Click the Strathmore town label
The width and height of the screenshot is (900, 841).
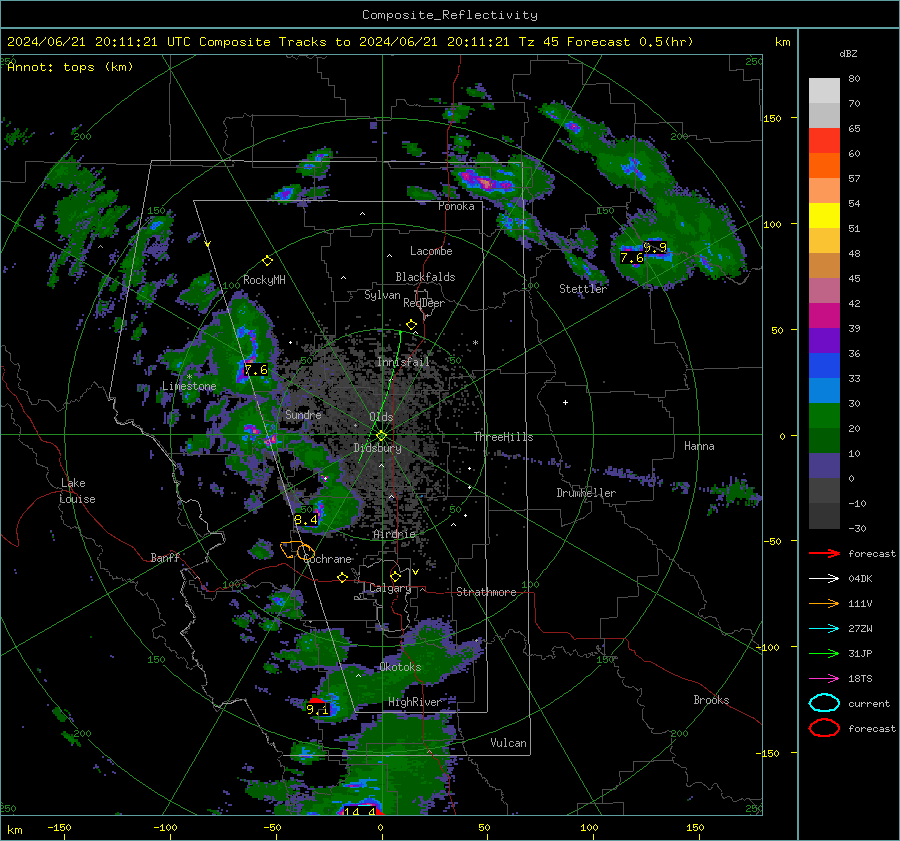tap(486, 592)
